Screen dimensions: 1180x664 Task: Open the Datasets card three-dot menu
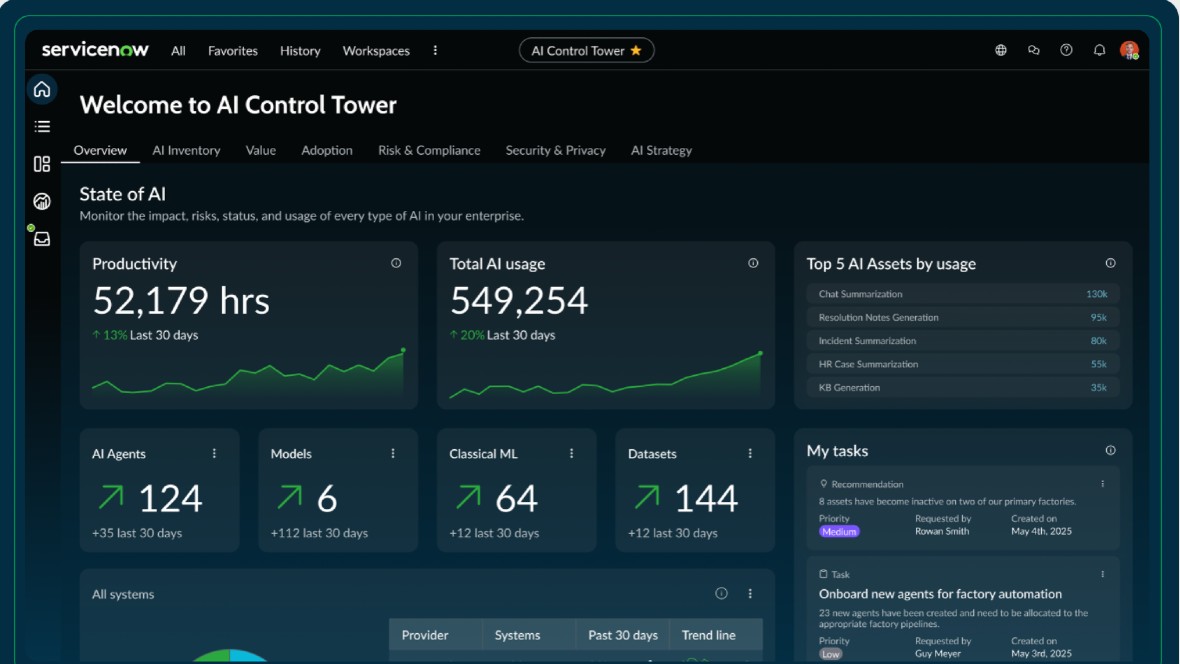coord(750,454)
